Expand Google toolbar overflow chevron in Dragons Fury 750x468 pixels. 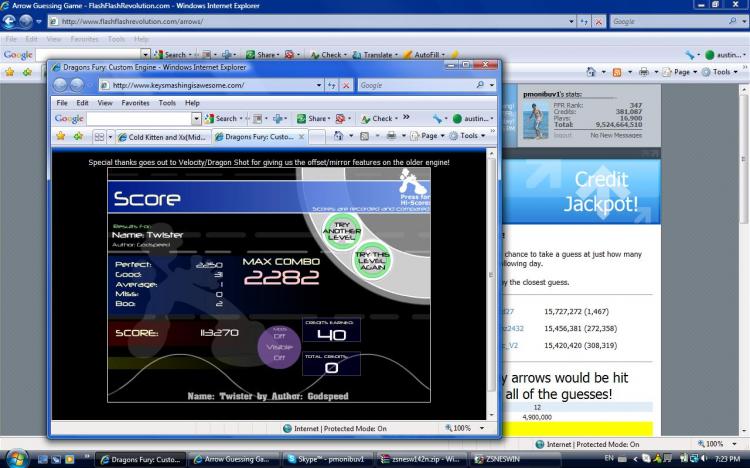click(406, 117)
